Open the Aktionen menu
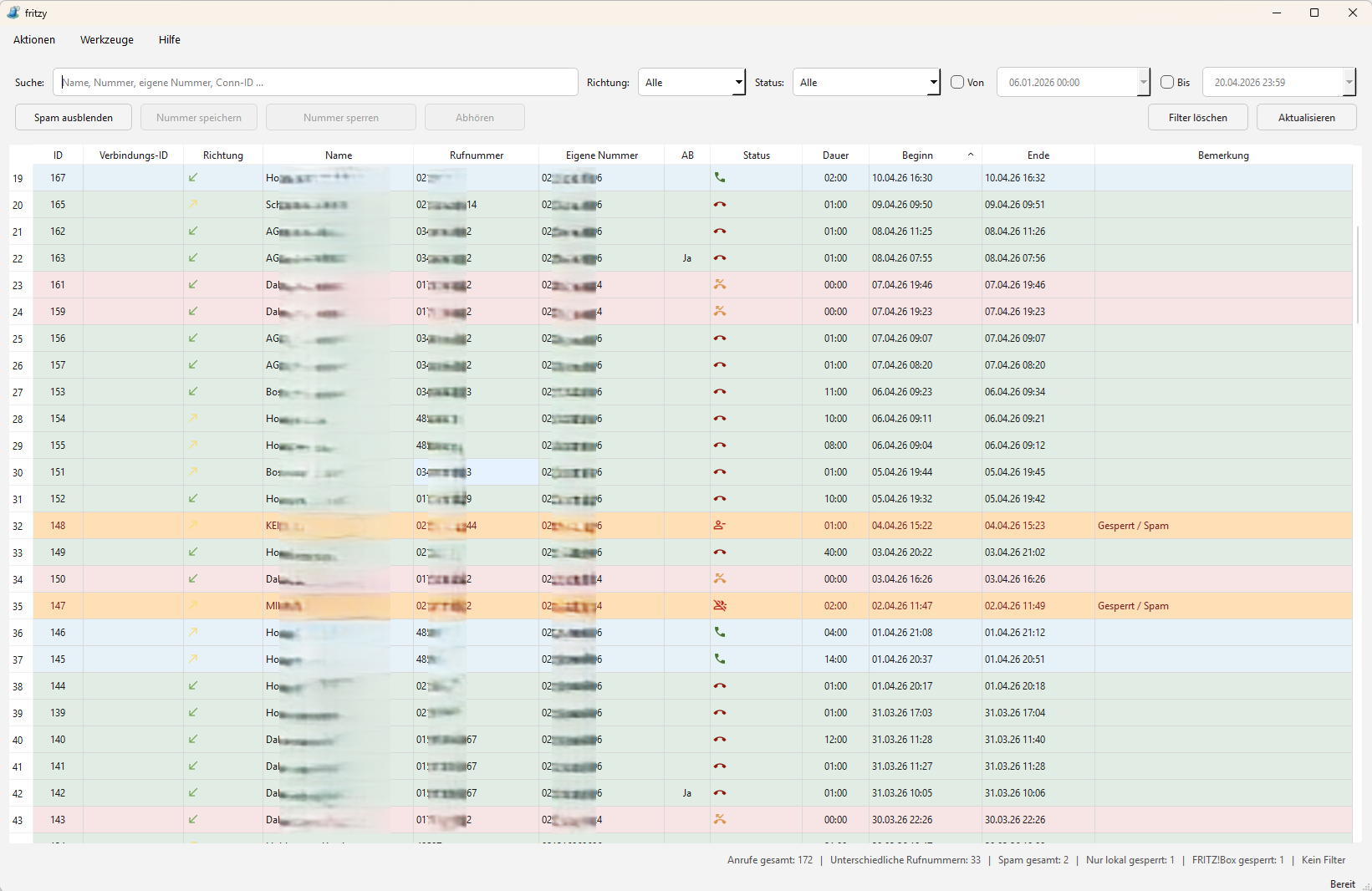The image size is (1372, 891). 34,39
